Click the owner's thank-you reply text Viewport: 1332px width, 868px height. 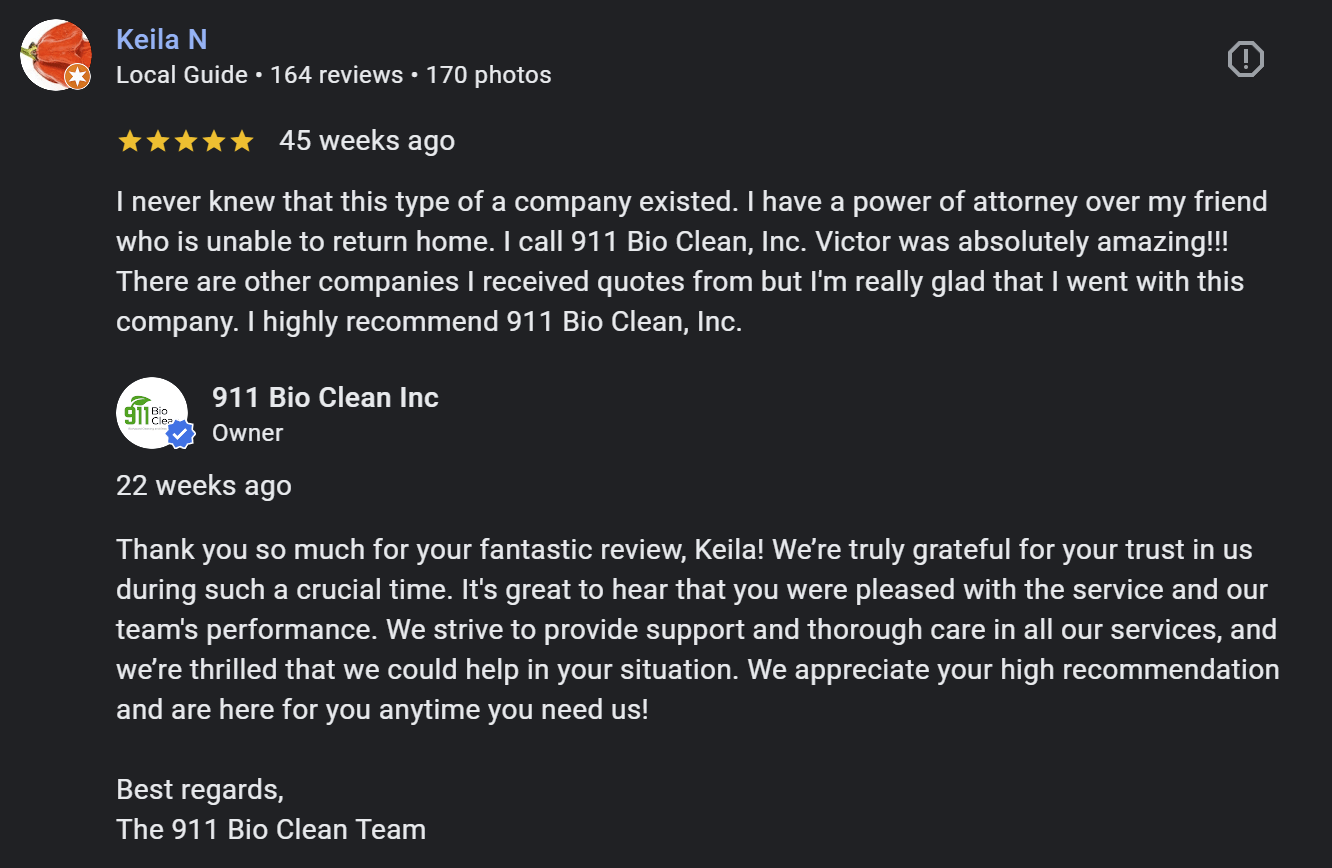pos(690,629)
